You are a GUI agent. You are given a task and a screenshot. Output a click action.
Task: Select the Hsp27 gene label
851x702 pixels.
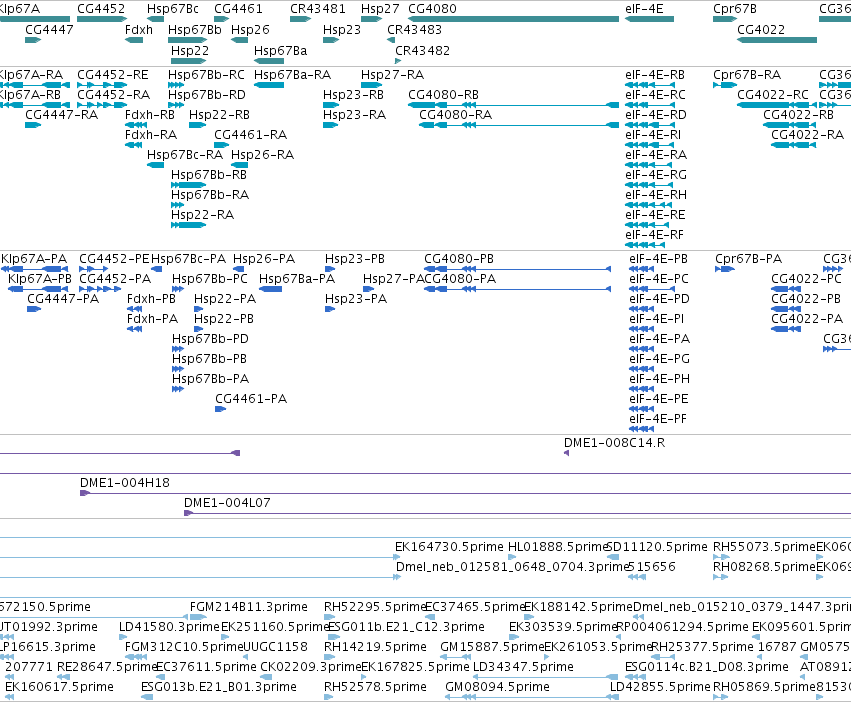pos(380,9)
